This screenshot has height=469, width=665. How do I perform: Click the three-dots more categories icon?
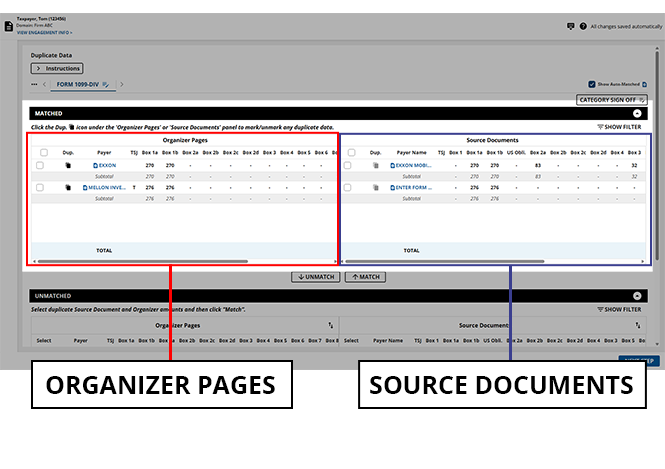(34, 84)
